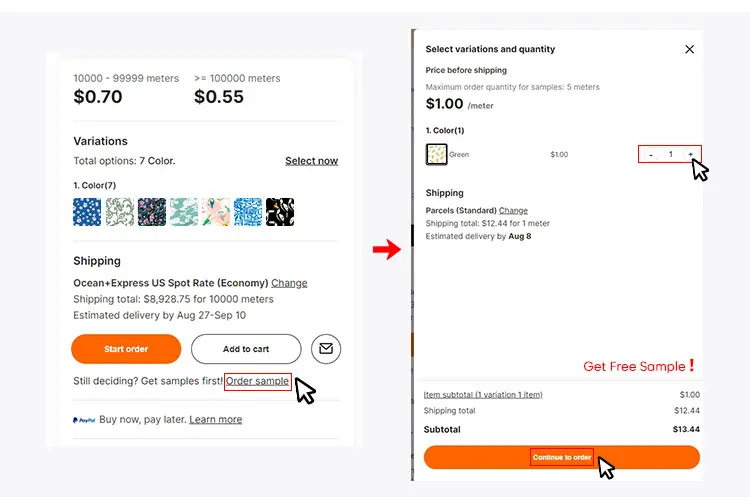Open PayPal Learn more link
The width and height of the screenshot is (750, 504).
215,419
